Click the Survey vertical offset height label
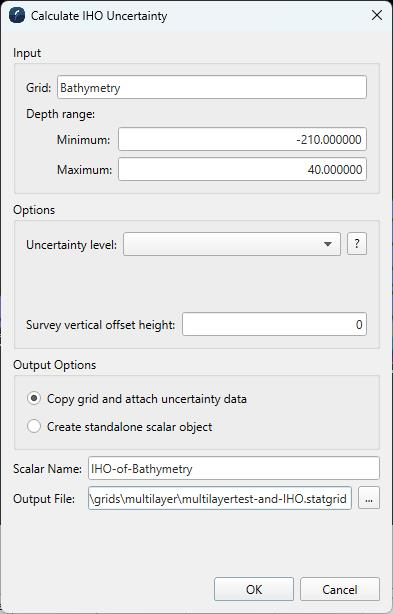The width and height of the screenshot is (393, 614). [x=100, y=325]
